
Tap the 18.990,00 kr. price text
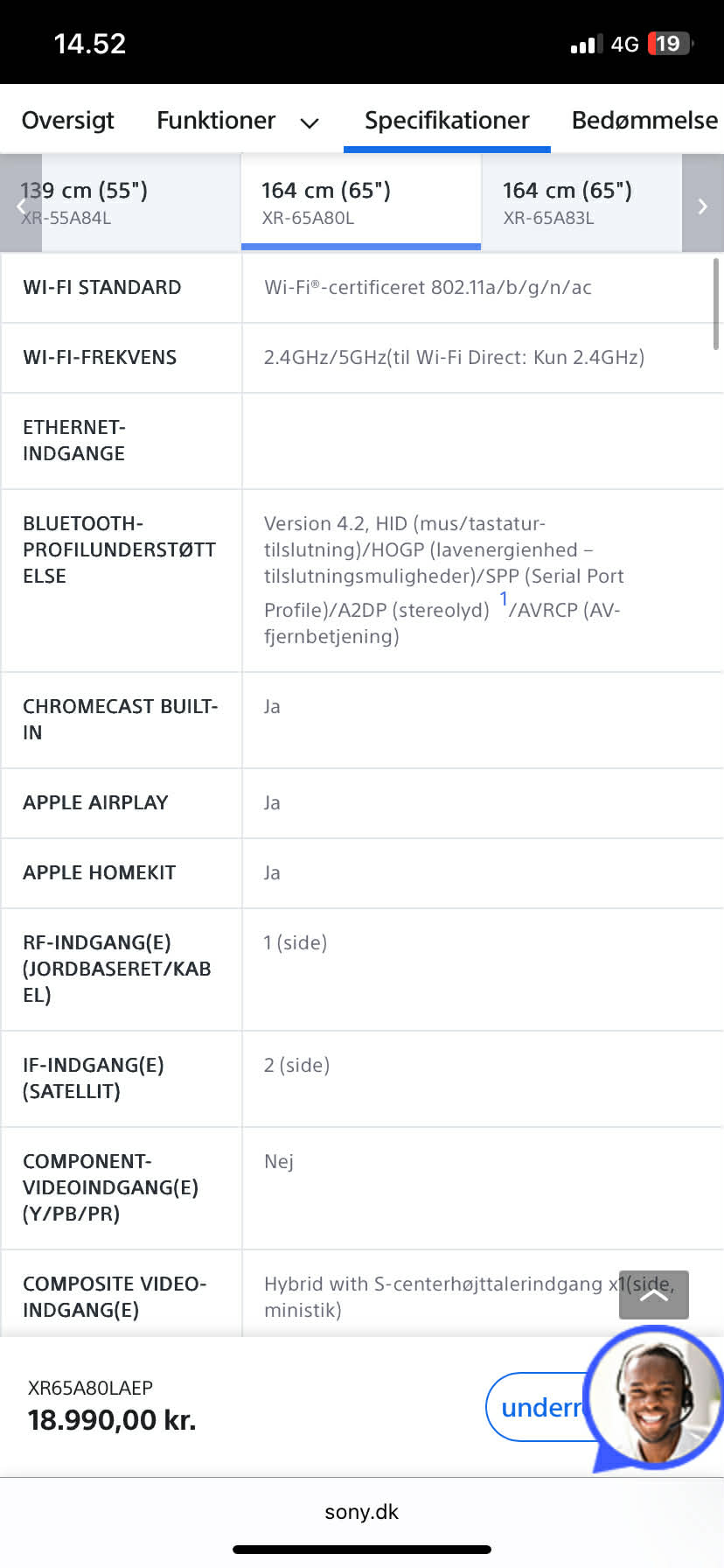112,1420
